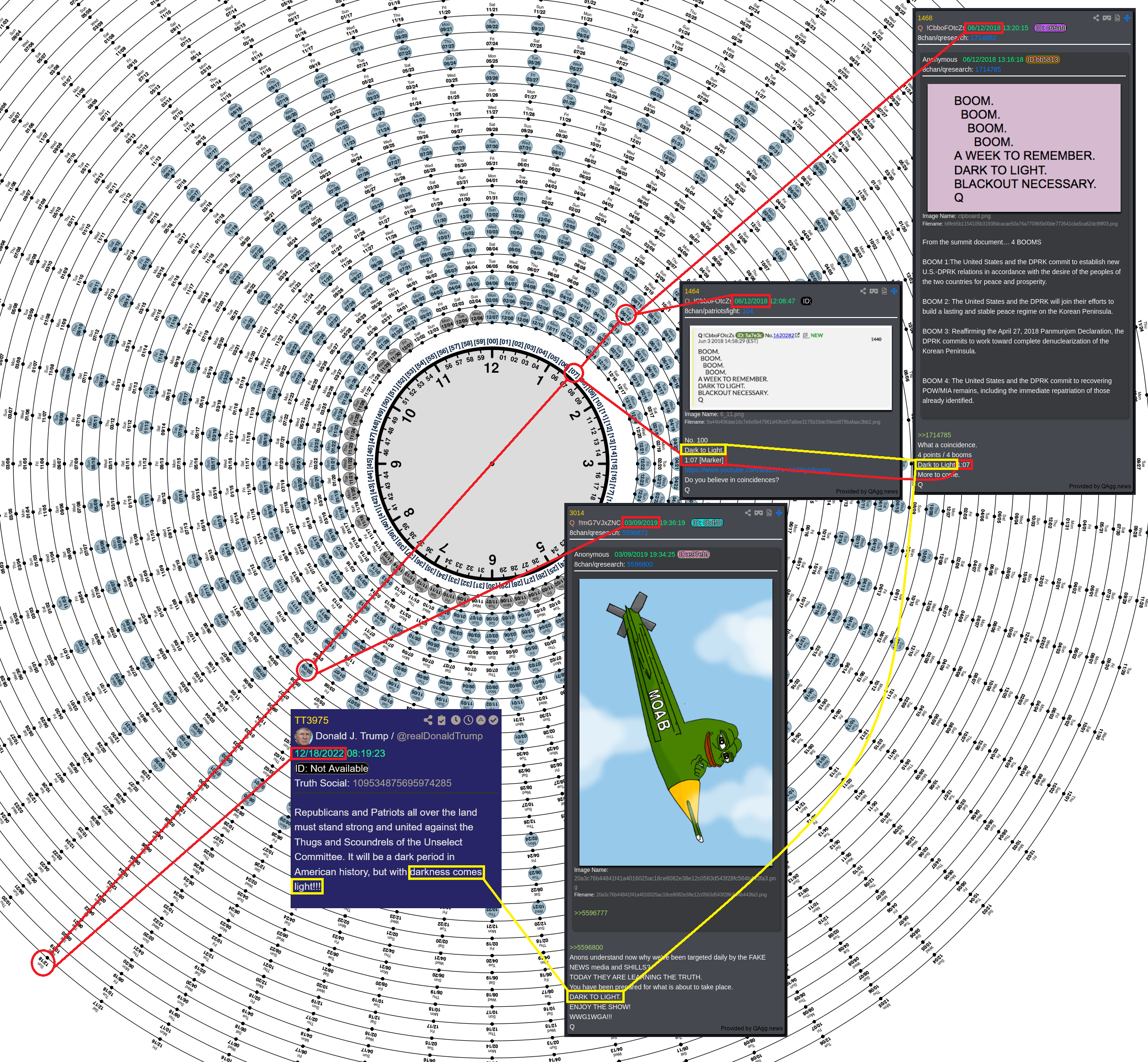The width and height of the screenshot is (1148, 1062).
Task: Click clock hour number 12
Action: coord(492,368)
